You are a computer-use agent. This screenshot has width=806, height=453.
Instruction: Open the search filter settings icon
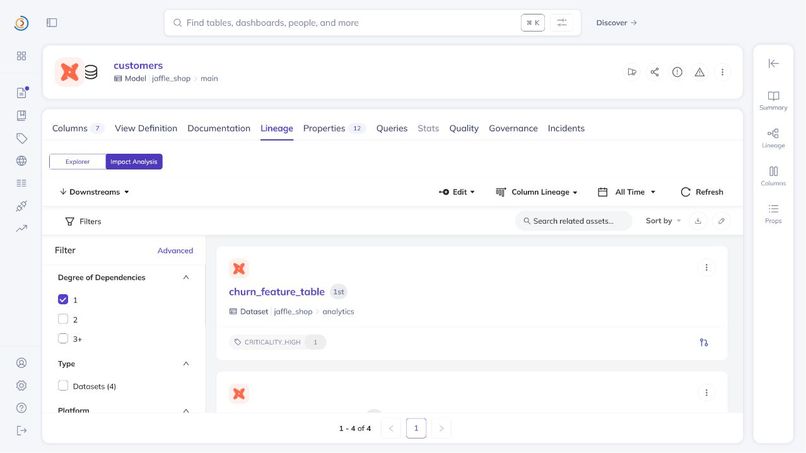tap(562, 23)
